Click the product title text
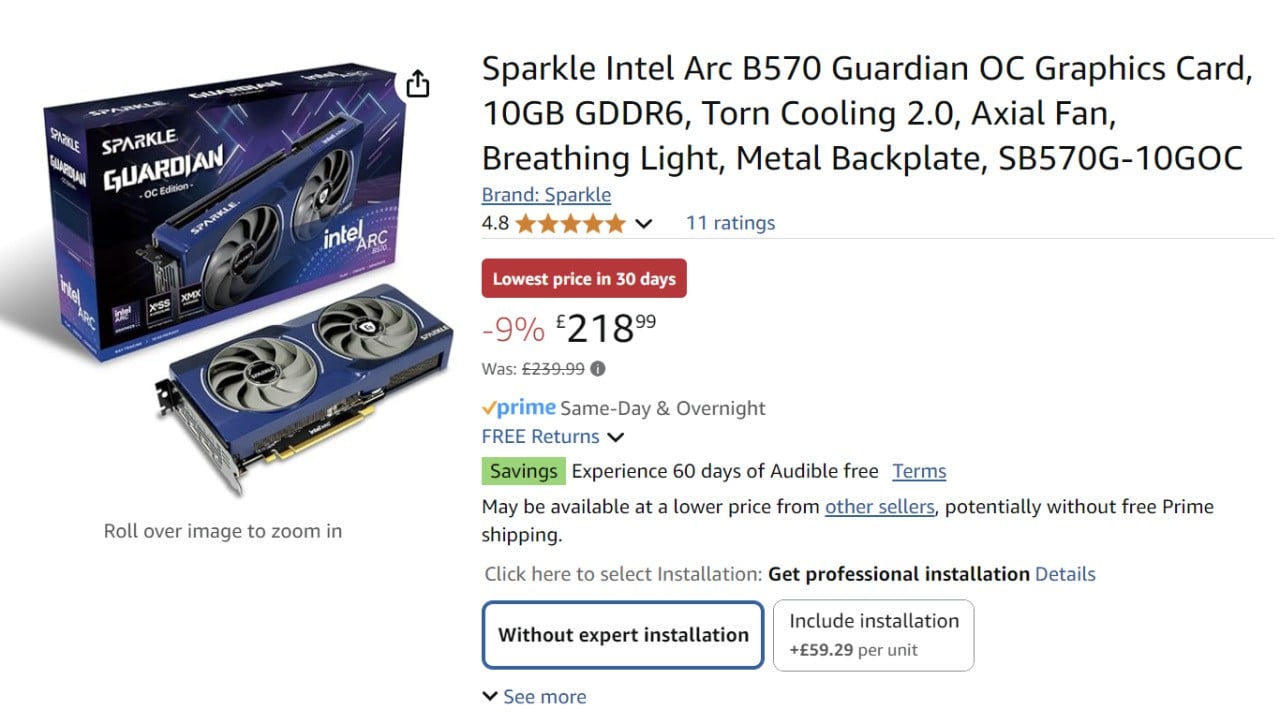1280x724 pixels. tap(866, 113)
